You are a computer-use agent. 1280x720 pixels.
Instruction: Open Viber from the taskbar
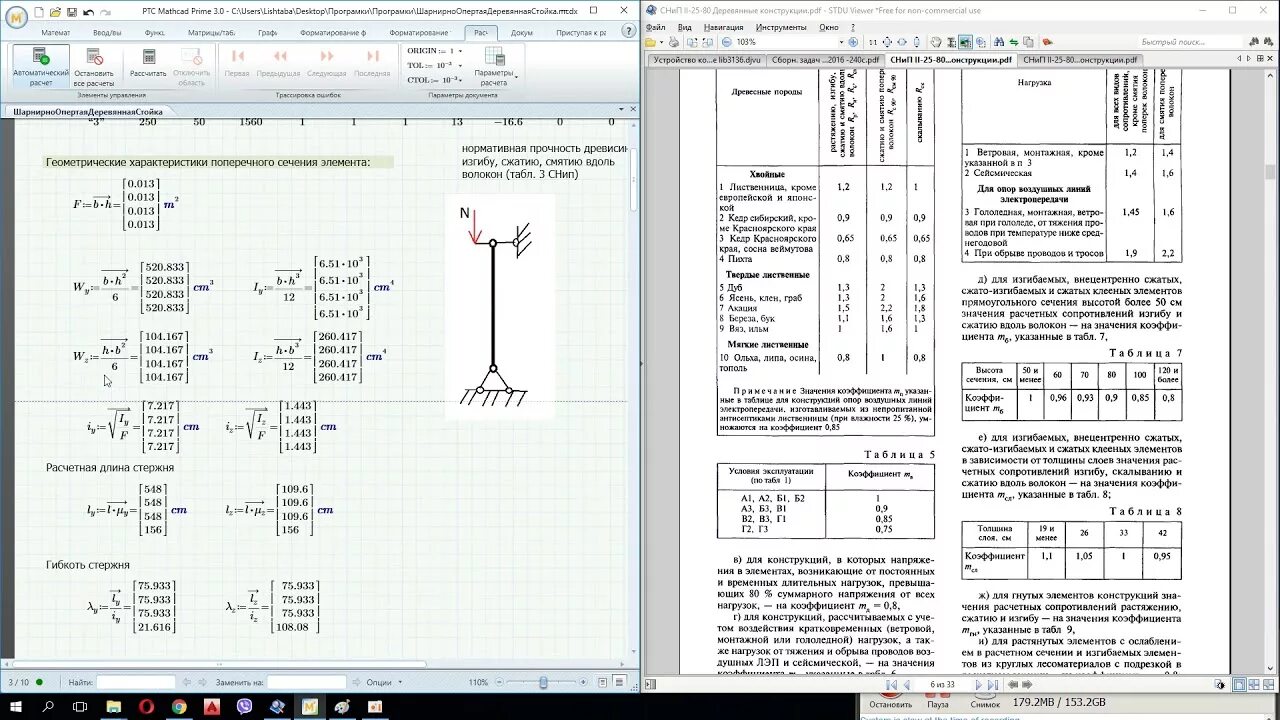244,706
